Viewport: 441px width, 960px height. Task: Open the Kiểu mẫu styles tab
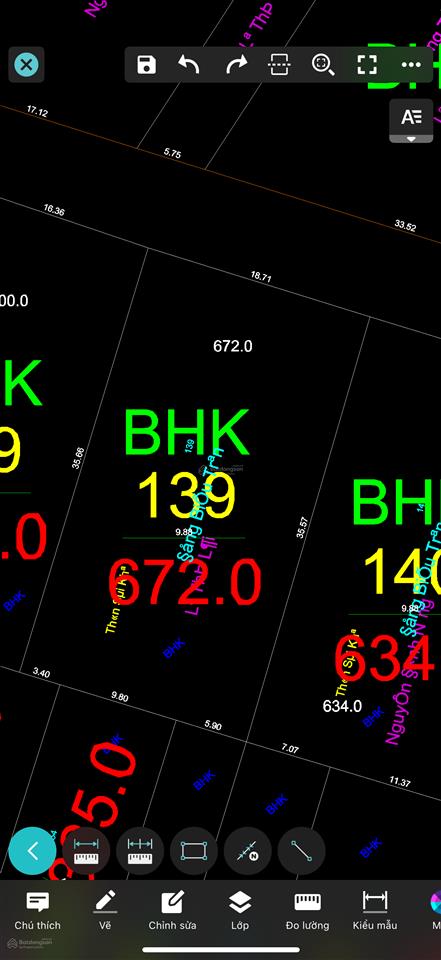[x=375, y=911]
